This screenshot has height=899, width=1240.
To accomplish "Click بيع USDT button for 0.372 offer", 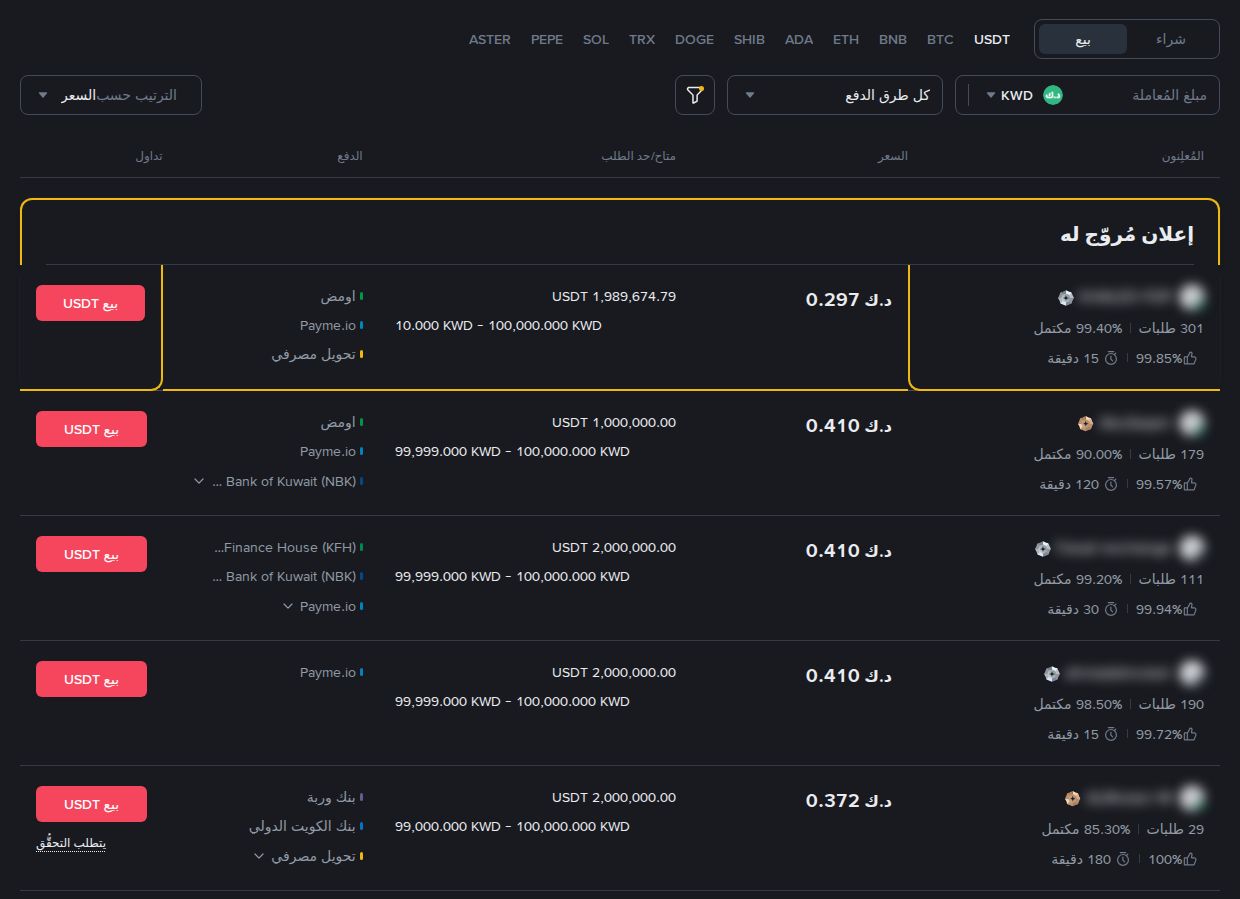I will pyautogui.click(x=91, y=804).
